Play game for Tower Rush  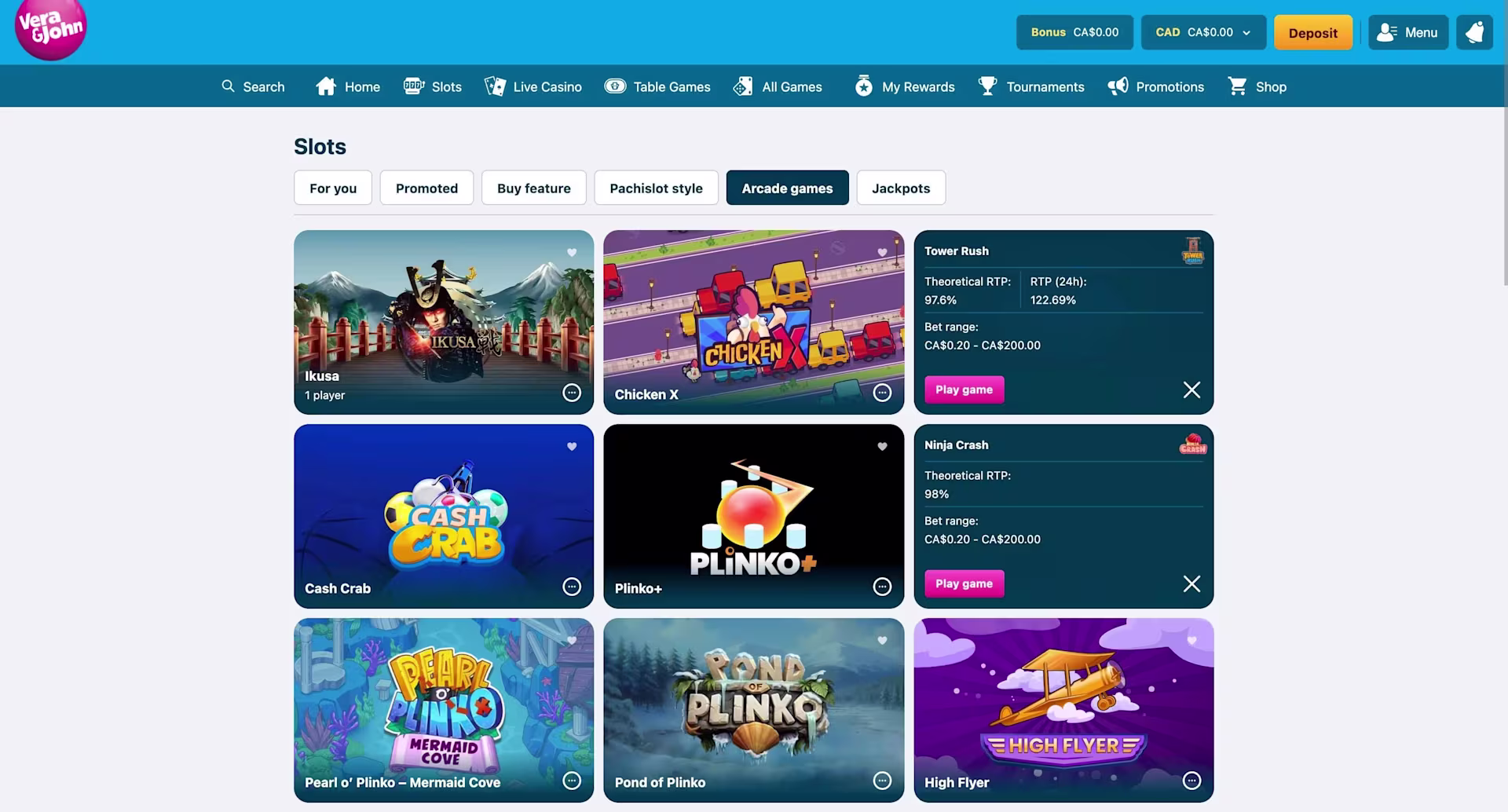tap(964, 390)
